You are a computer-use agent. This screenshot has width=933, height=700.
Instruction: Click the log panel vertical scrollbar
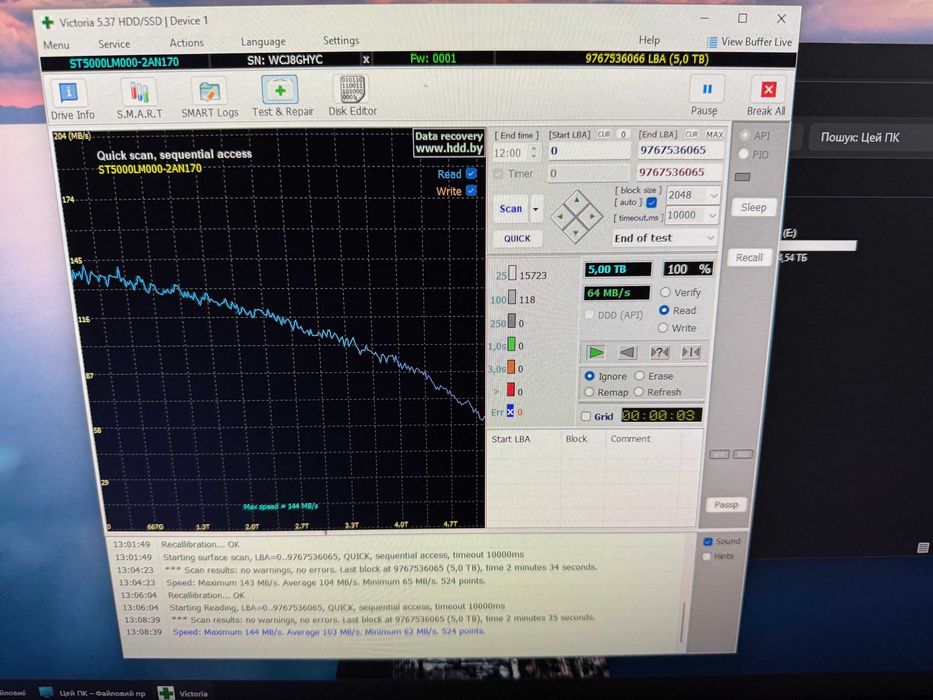point(682,621)
